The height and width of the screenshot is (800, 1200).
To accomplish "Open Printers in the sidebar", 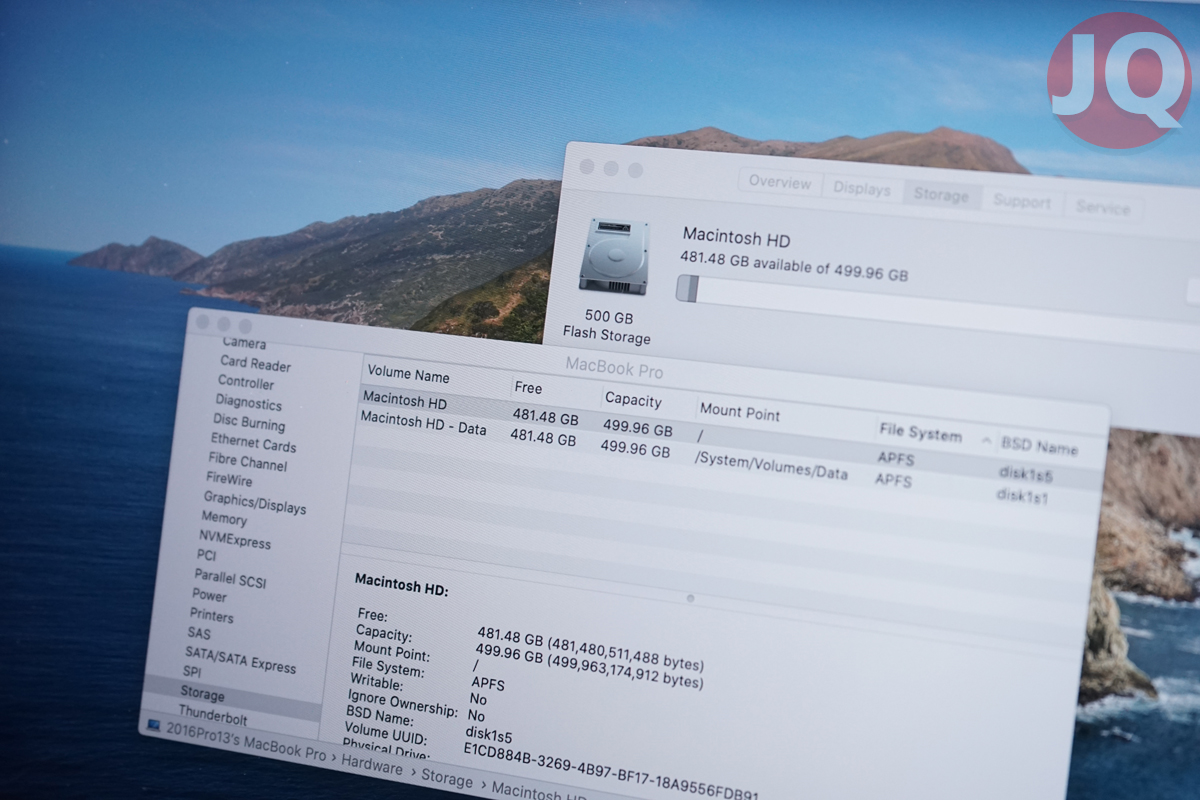I will click(212, 614).
